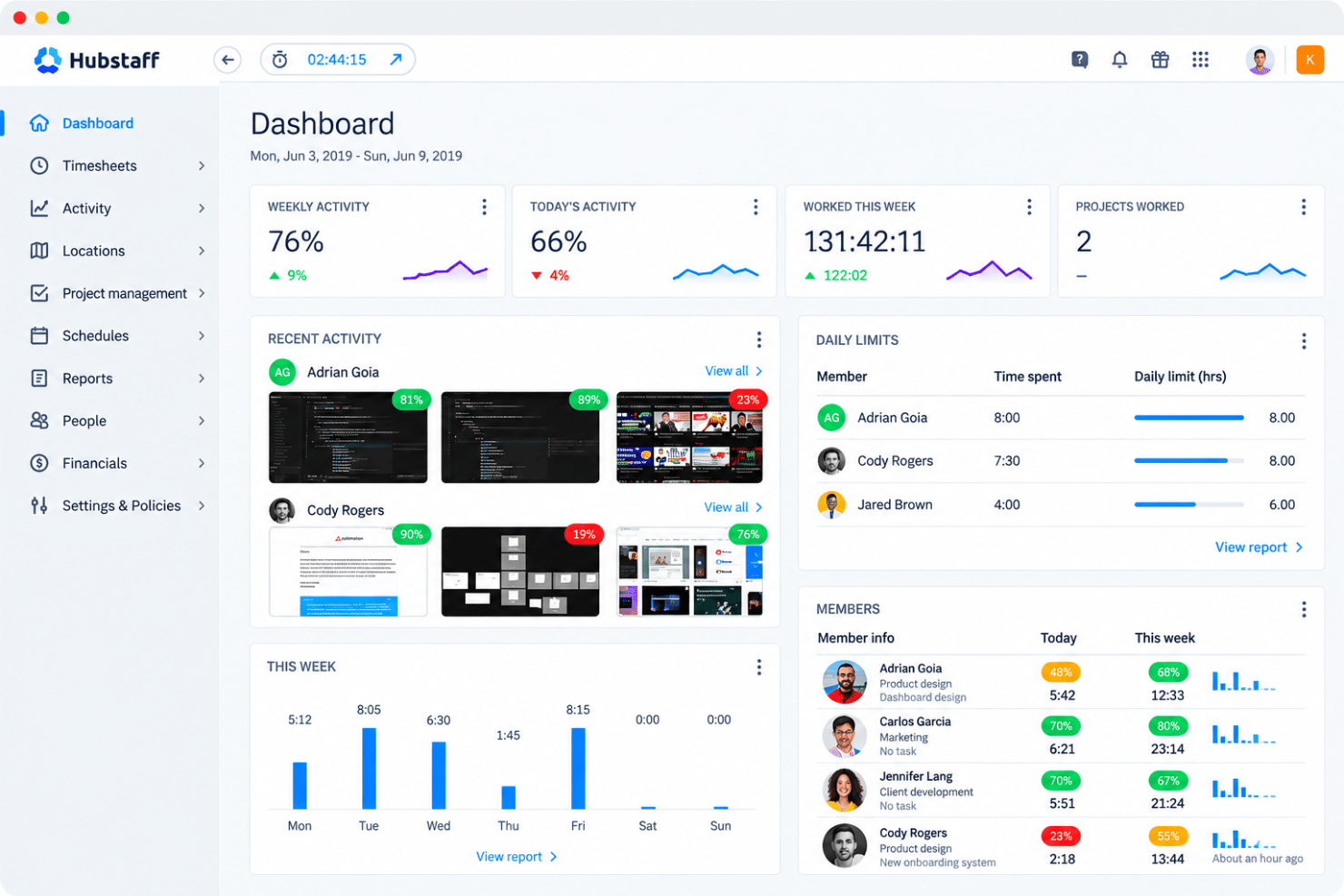Open This Week chart options menu

tap(759, 667)
